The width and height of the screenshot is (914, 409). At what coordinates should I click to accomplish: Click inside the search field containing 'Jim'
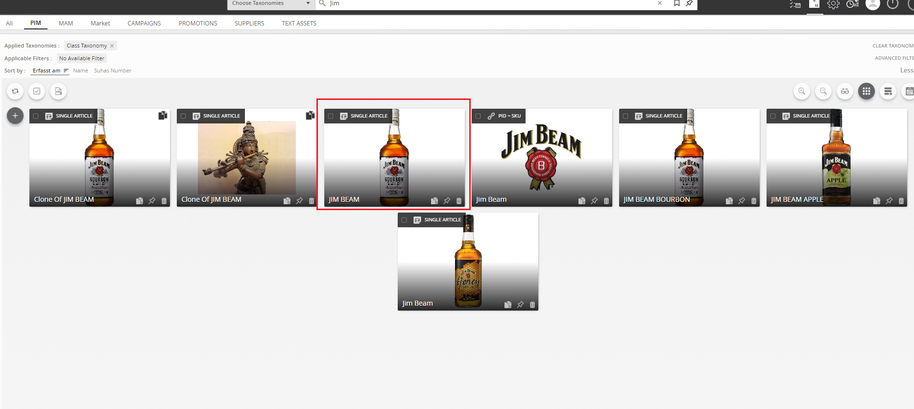tap(490, 3)
